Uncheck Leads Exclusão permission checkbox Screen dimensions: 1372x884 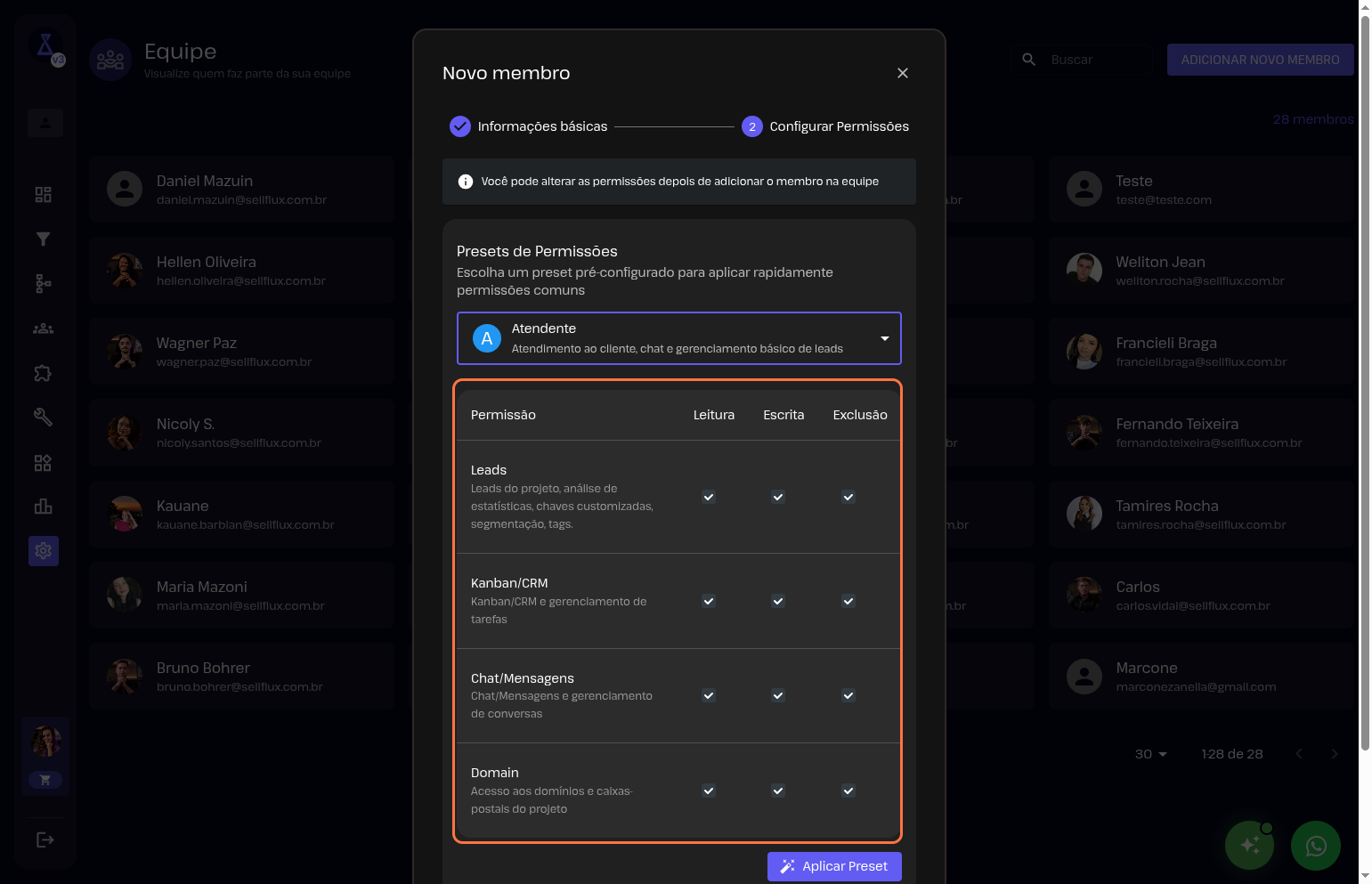click(x=848, y=497)
